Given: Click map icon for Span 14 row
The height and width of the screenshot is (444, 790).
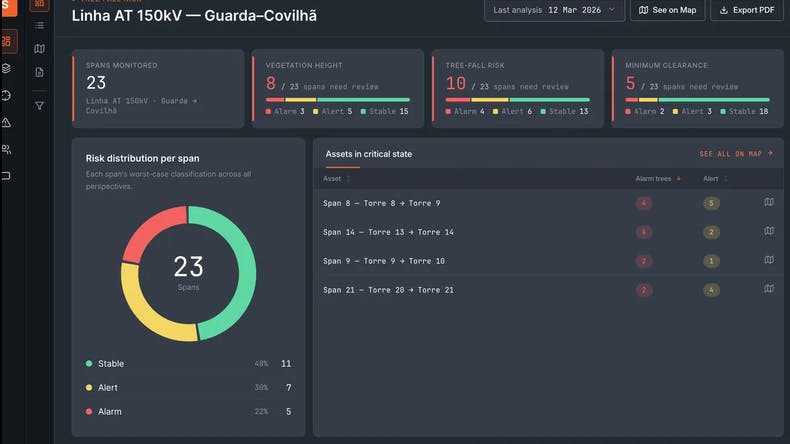Looking at the screenshot, I should pos(769,231).
